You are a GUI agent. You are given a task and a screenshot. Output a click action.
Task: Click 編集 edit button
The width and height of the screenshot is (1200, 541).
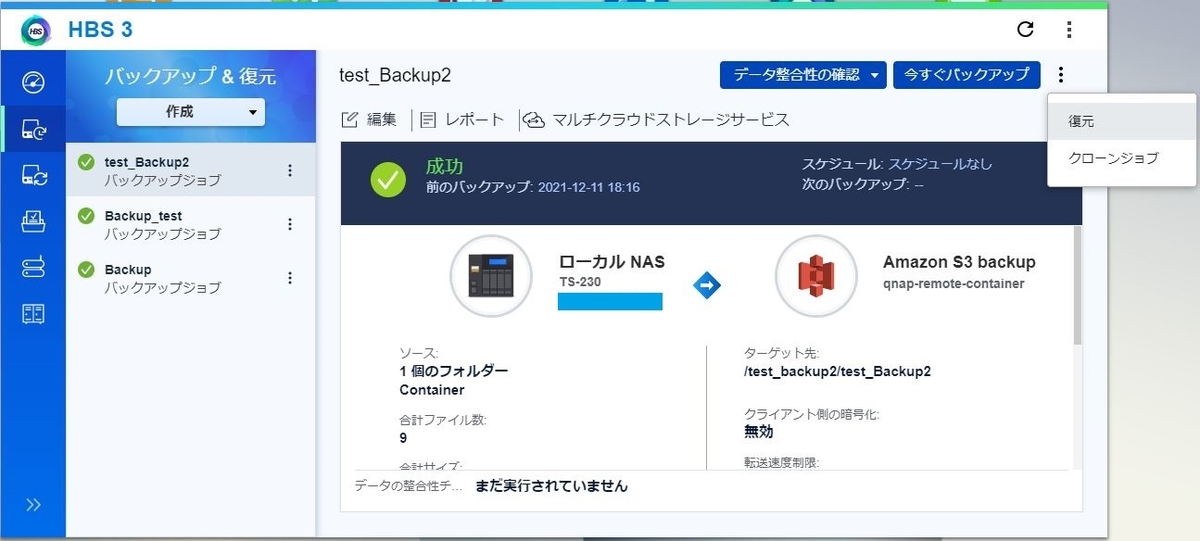[x=370, y=120]
